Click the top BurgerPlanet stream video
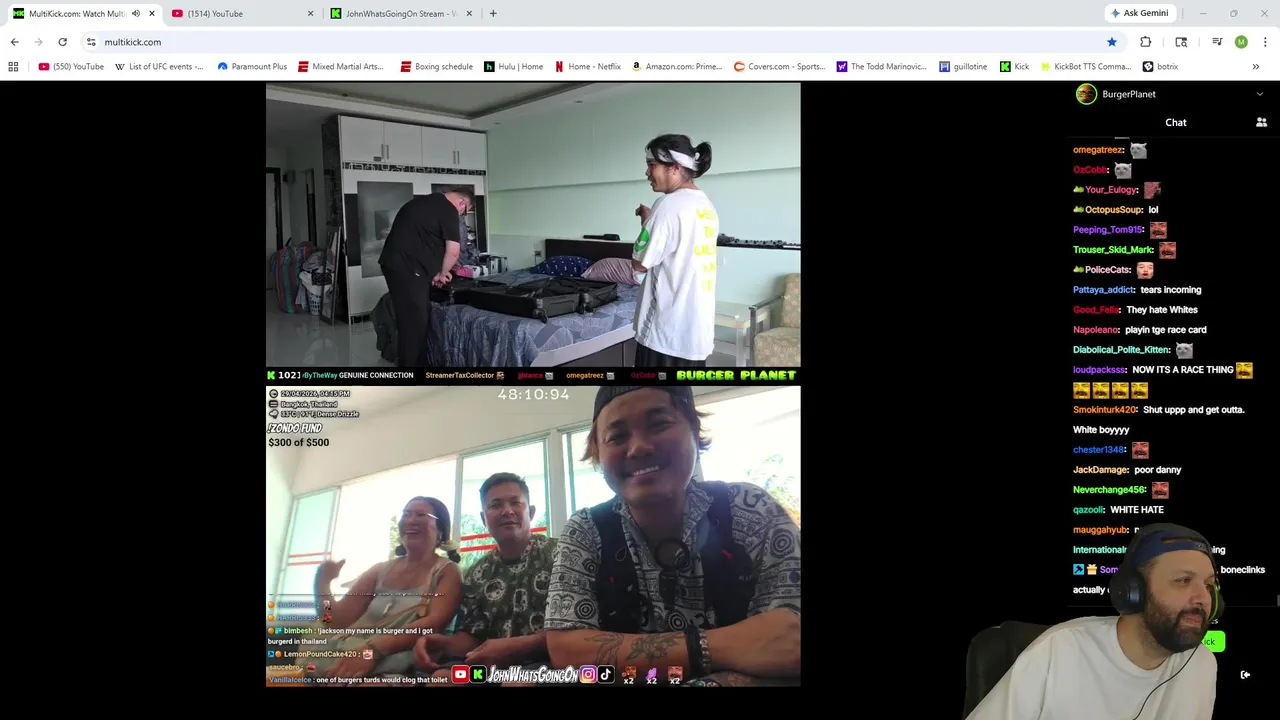The image size is (1280, 720). 533,226
